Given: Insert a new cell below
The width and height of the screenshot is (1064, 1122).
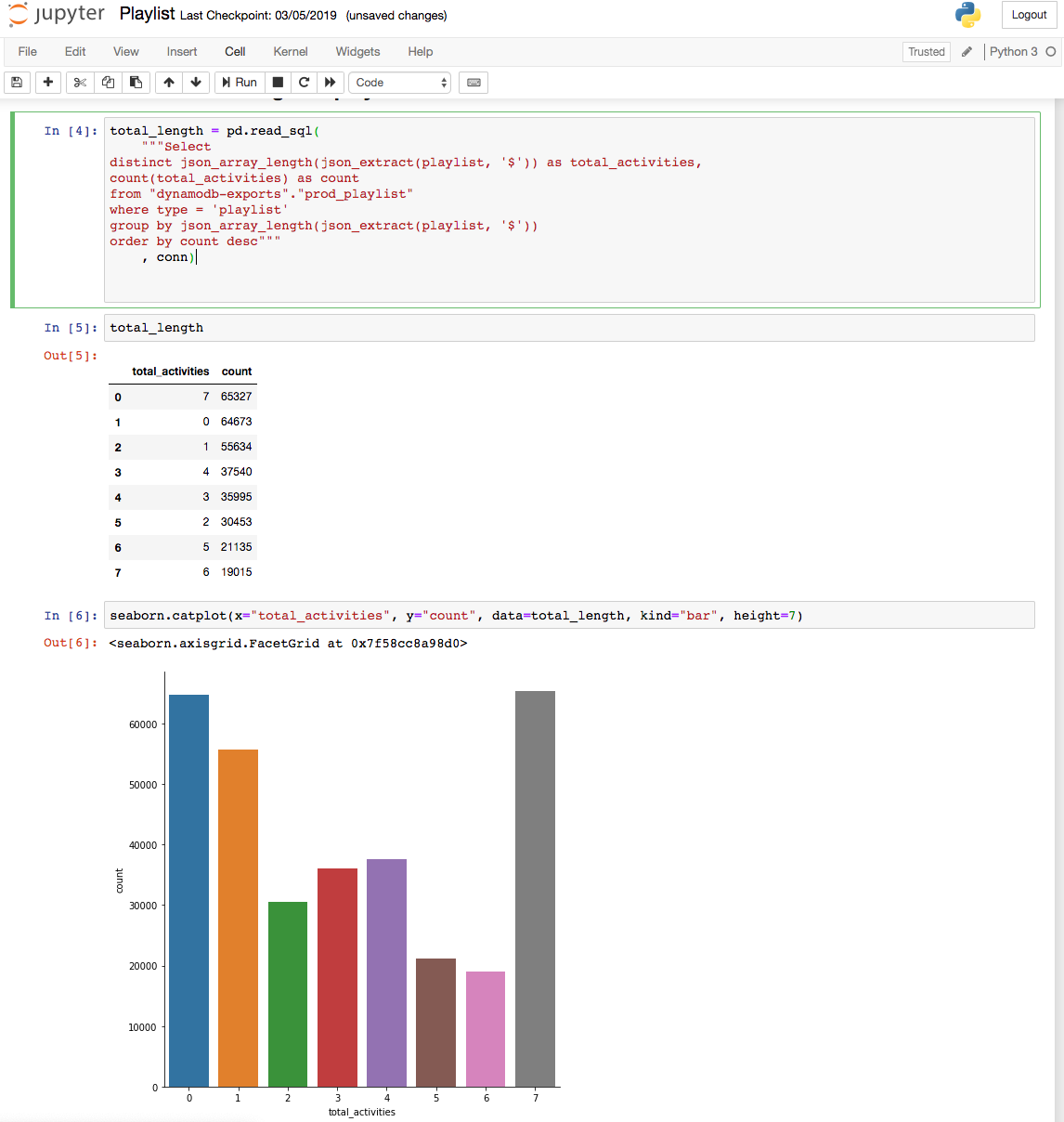Looking at the screenshot, I should (x=47, y=82).
